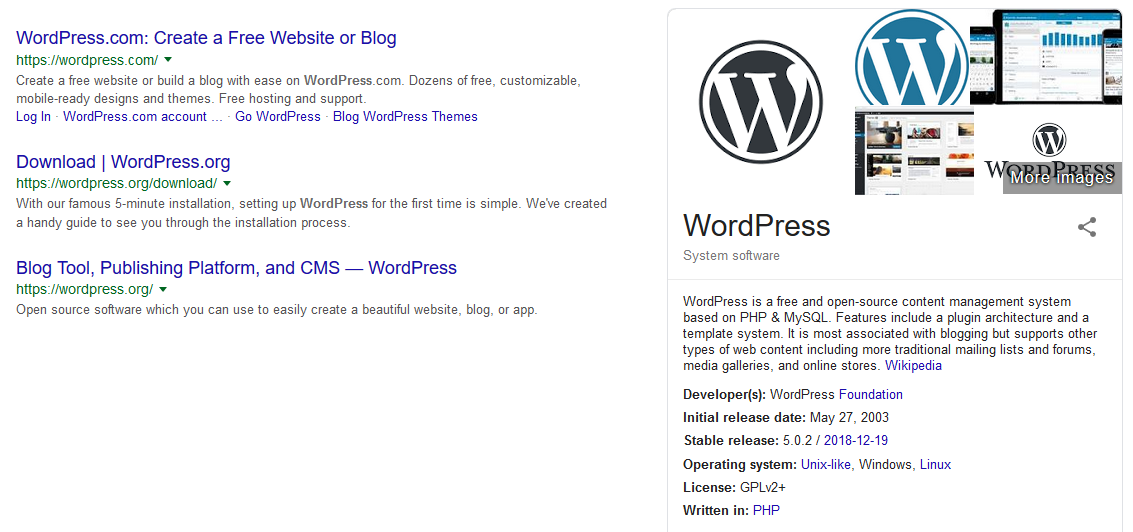Image resolution: width=1133 pixels, height=532 pixels.
Task: Open the blue WordPress logo image
Action: point(911,58)
